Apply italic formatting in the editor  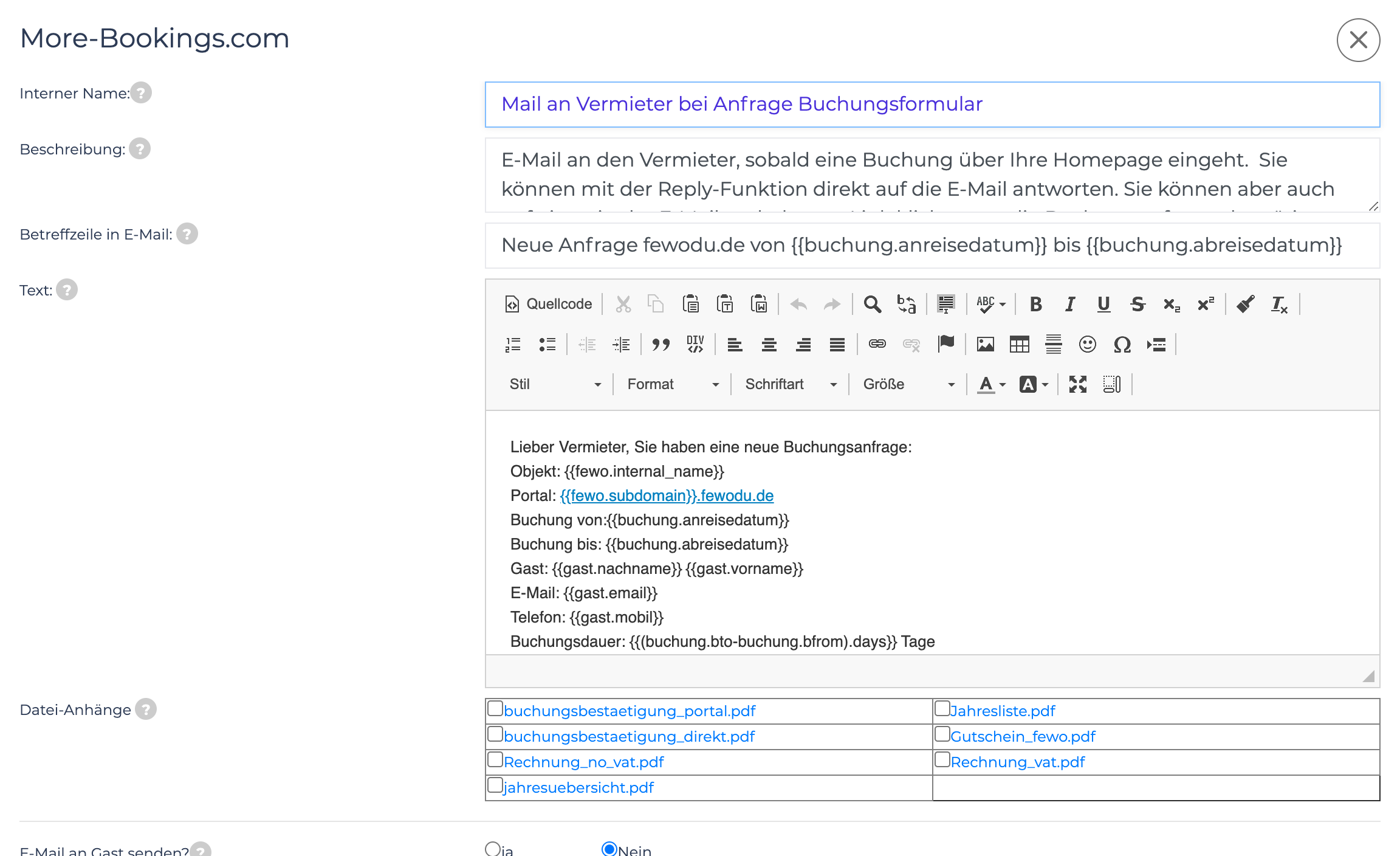pos(1070,304)
